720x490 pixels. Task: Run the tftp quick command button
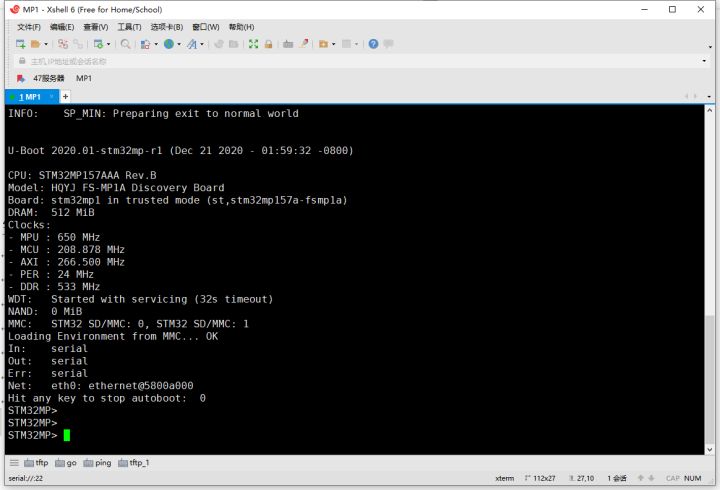[36, 462]
